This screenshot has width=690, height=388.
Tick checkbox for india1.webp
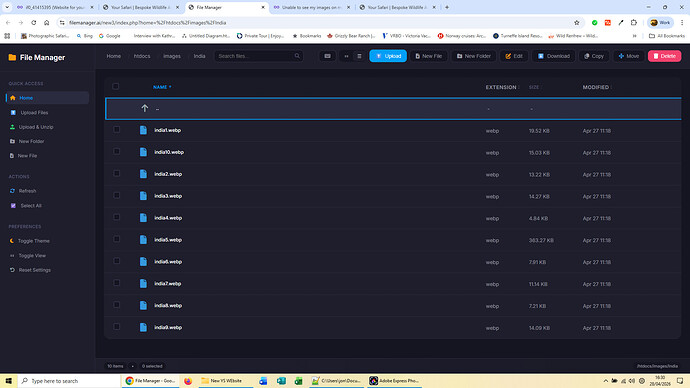point(116,129)
